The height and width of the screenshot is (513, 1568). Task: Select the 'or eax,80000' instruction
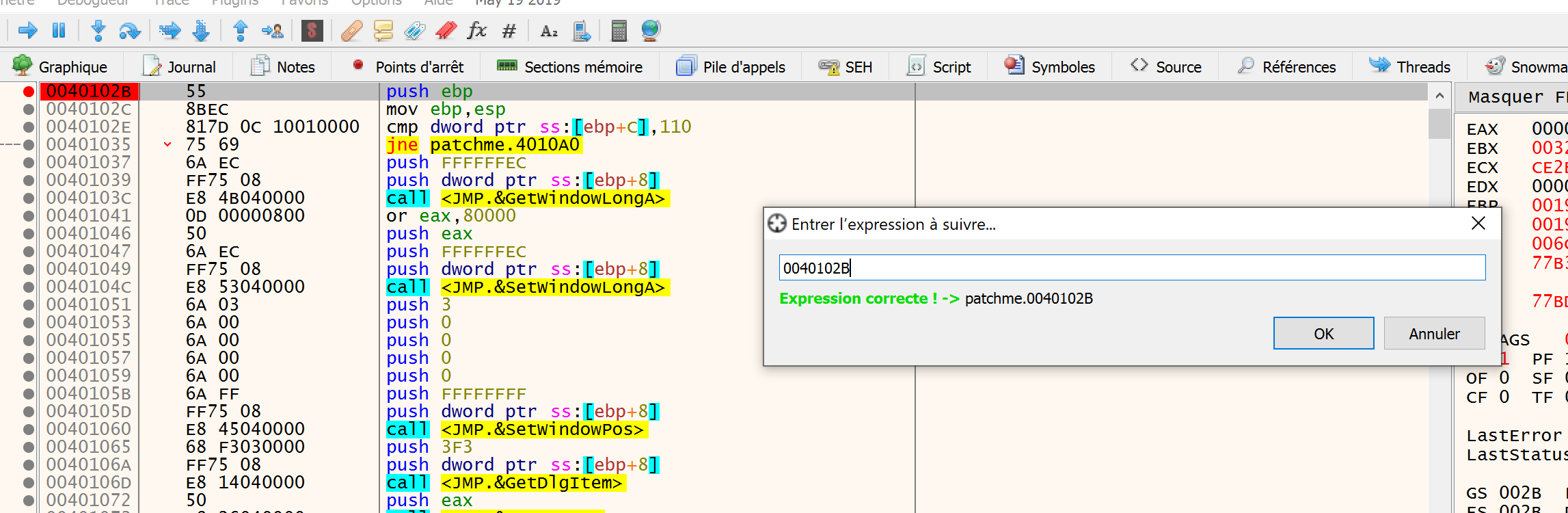click(x=451, y=215)
